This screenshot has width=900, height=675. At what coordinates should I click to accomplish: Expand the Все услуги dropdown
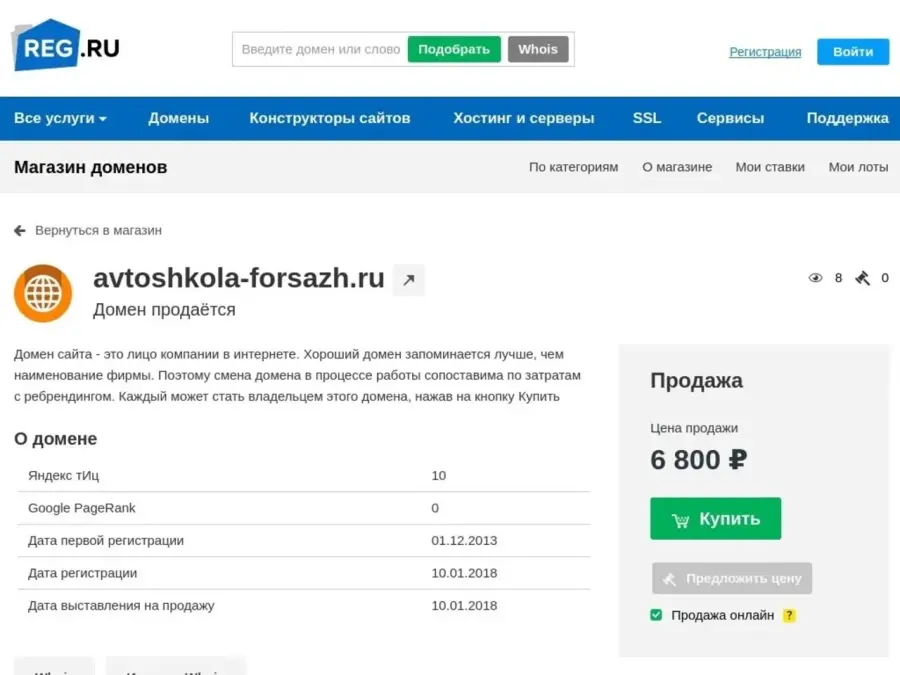click(x=60, y=118)
